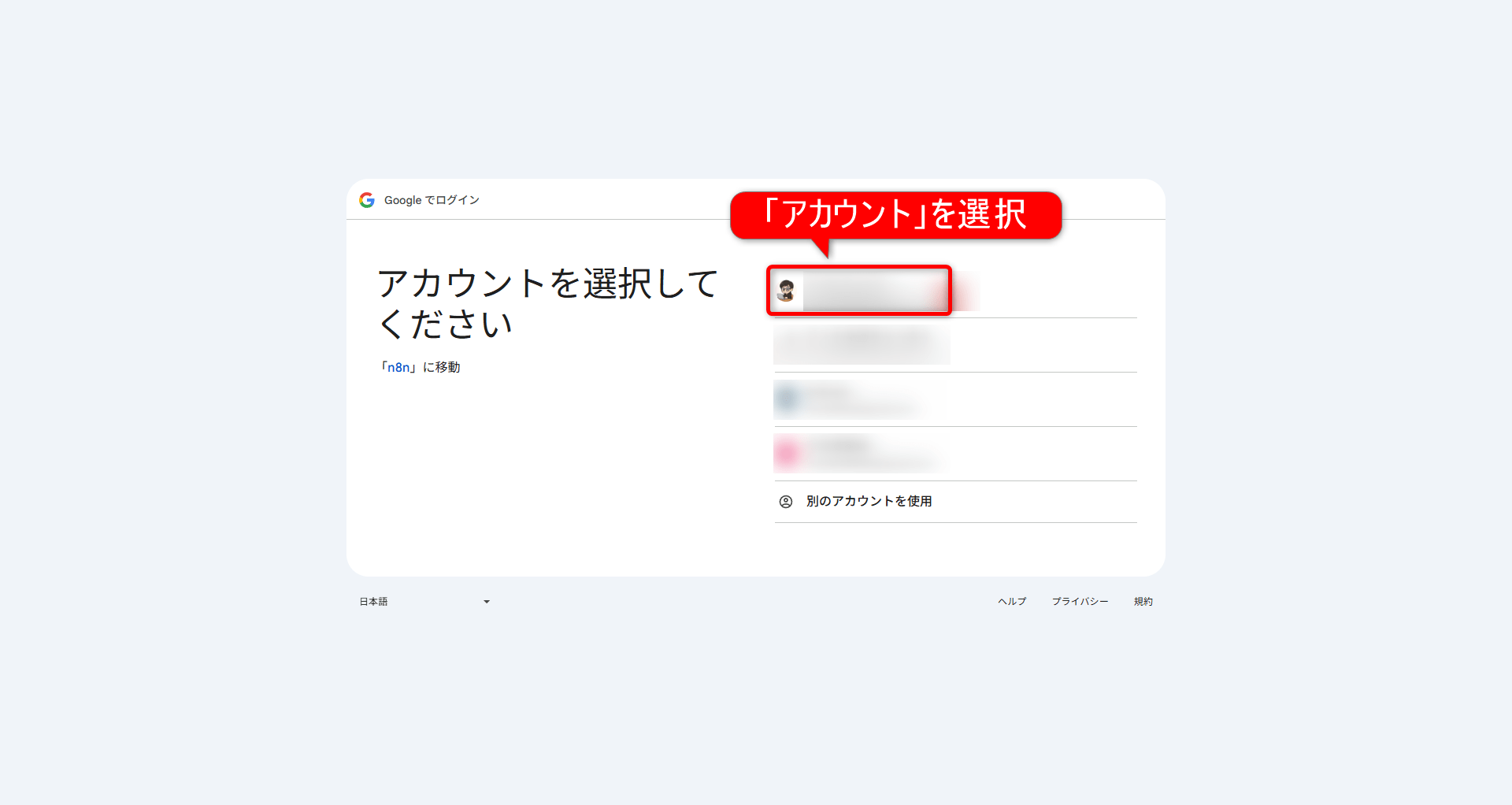Click the language selector's down arrow

[487, 602]
